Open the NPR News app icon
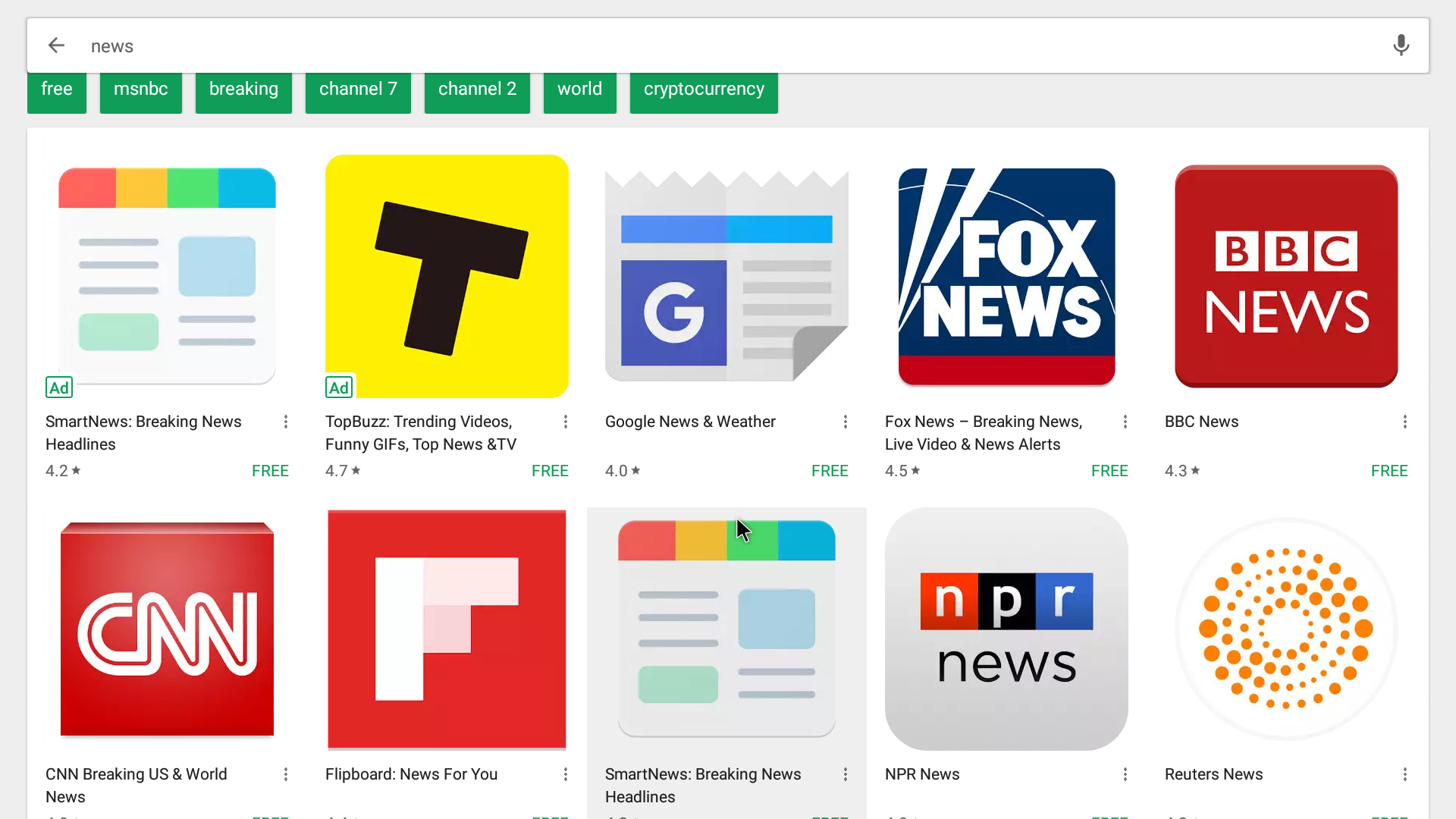1456x819 pixels. tap(1006, 629)
